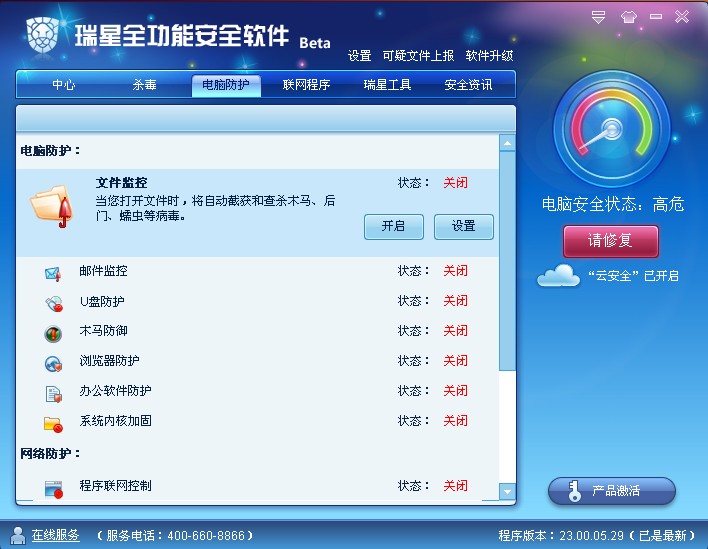Click 关闭 status of 木马防御
The height and width of the screenshot is (549, 708).
pyautogui.click(x=456, y=331)
